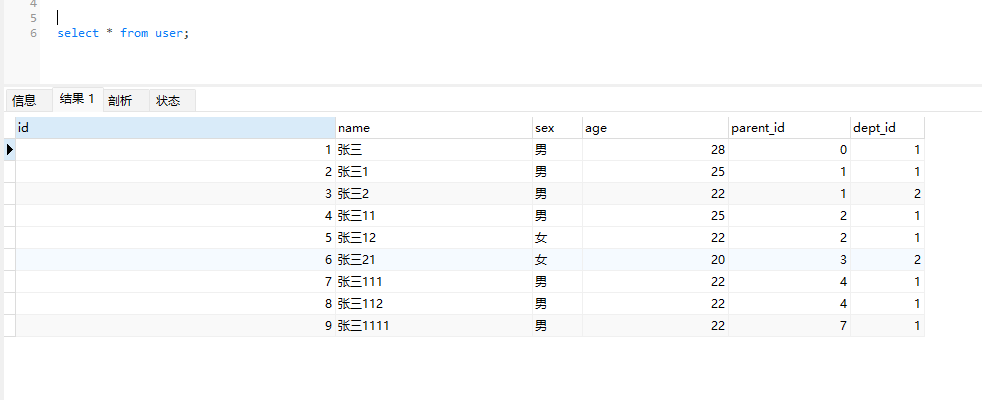Click age value 28 in 张三 row
This screenshot has width=982, height=400.
click(655, 150)
